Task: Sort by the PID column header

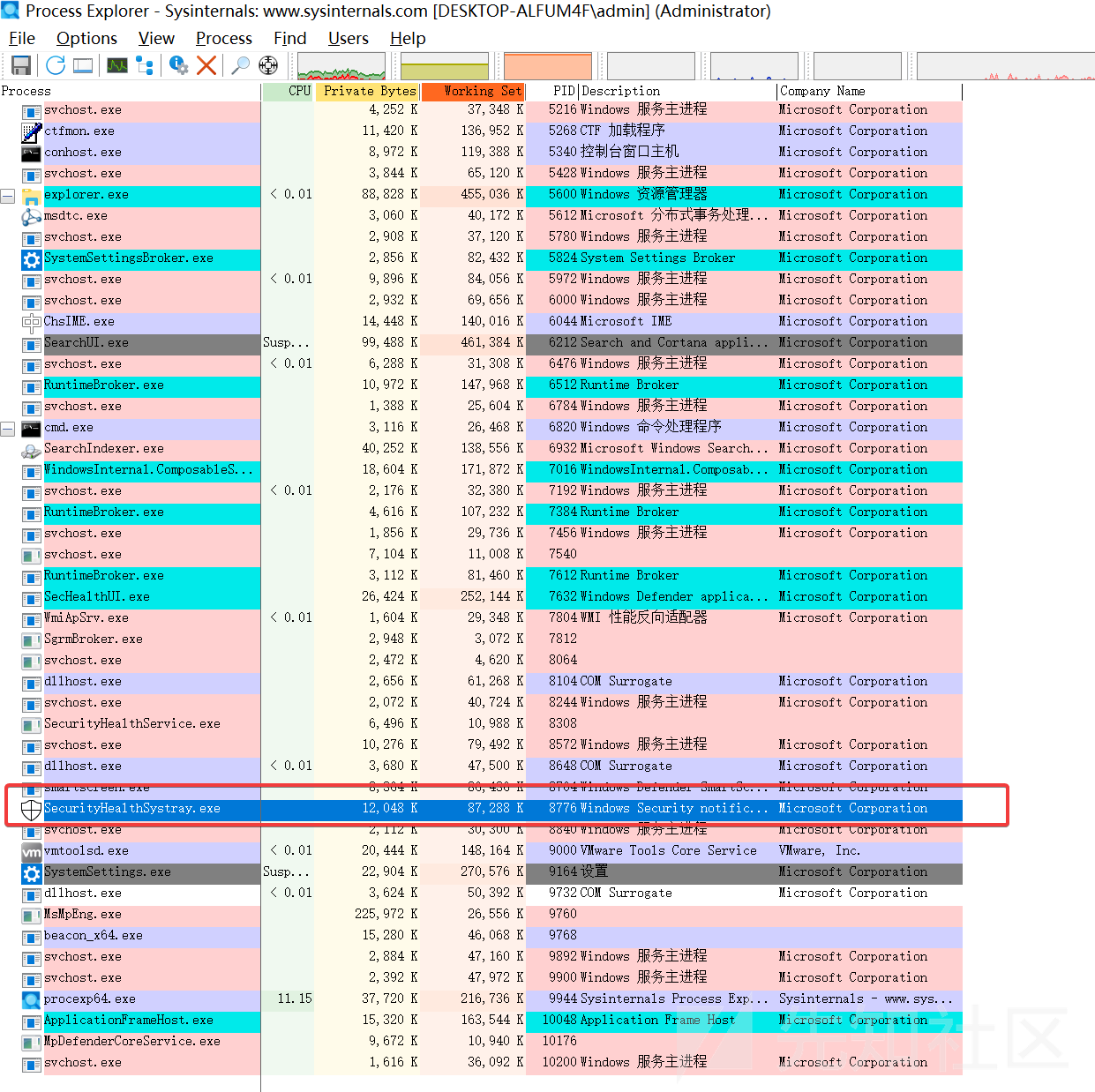Action: tap(553, 91)
